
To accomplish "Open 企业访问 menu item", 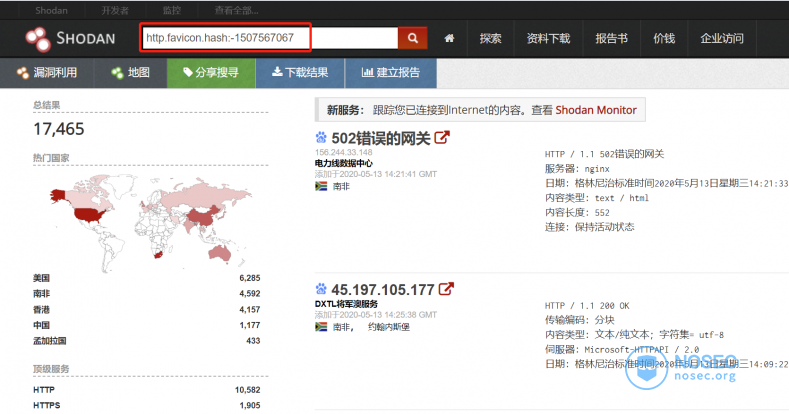I will pyautogui.click(x=722, y=39).
